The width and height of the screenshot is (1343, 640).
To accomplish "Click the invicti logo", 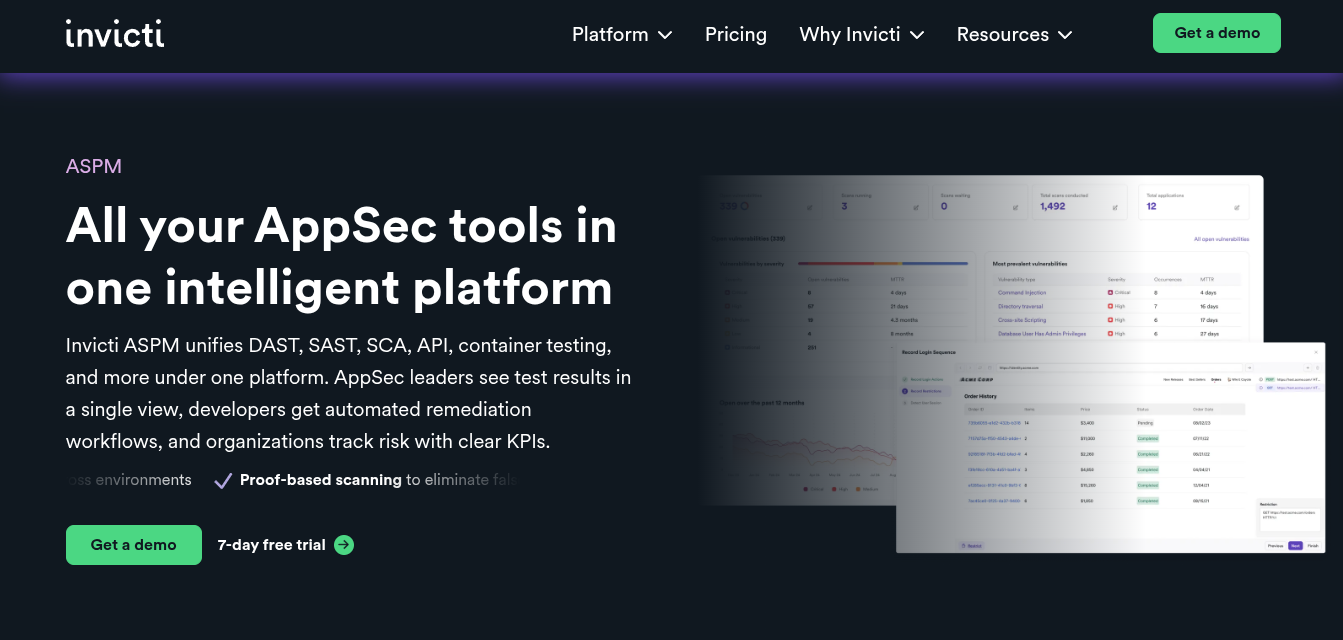I will 115,33.
